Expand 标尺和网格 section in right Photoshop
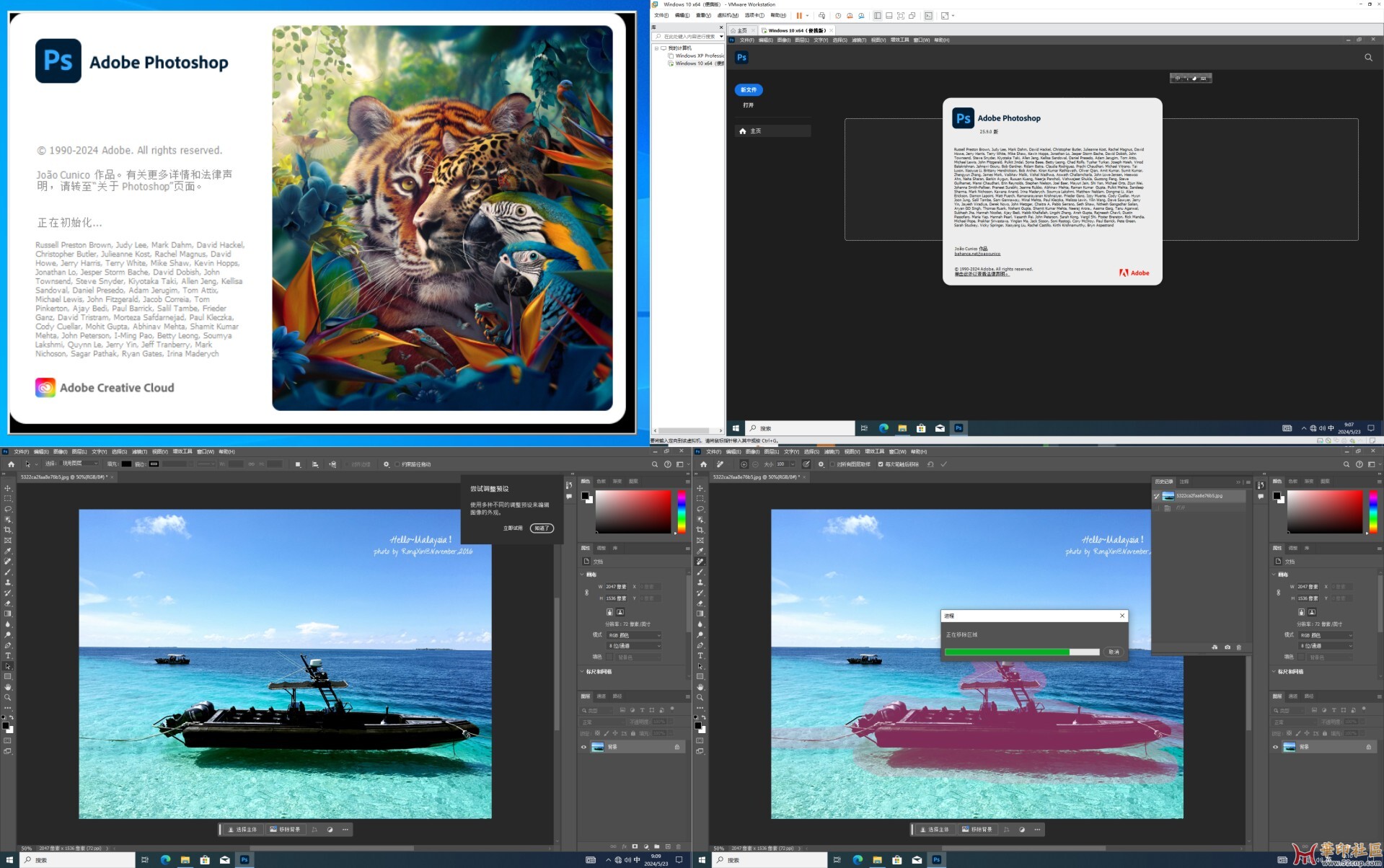The height and width of the screenshot is (868, 1384). [1274, 671]
